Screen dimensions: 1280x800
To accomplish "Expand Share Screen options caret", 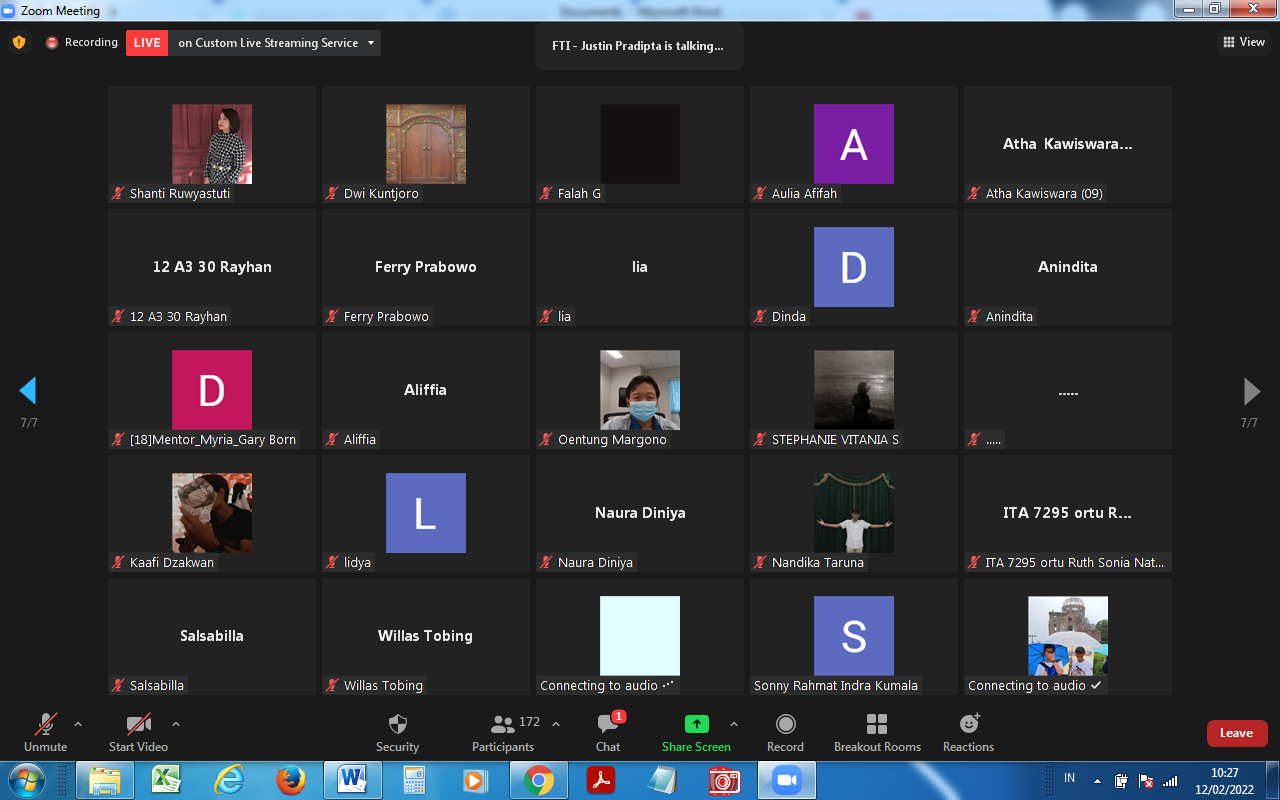I will pos(734,724).
